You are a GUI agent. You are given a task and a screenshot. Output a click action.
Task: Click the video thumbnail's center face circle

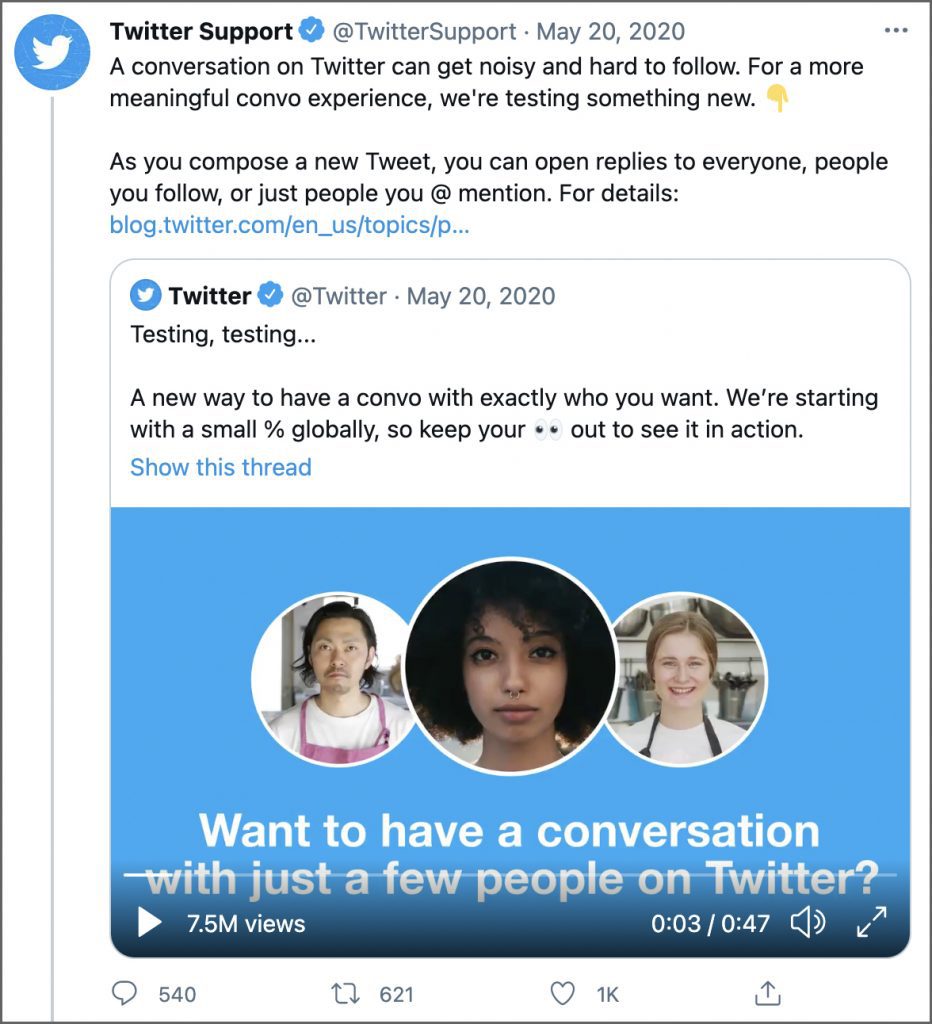(x=510, y=666)
